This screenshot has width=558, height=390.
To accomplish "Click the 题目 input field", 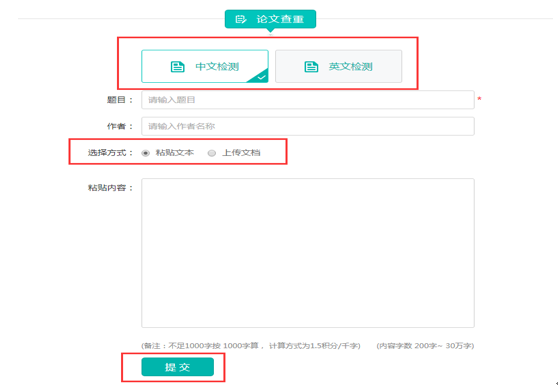I will coord(308,100).
